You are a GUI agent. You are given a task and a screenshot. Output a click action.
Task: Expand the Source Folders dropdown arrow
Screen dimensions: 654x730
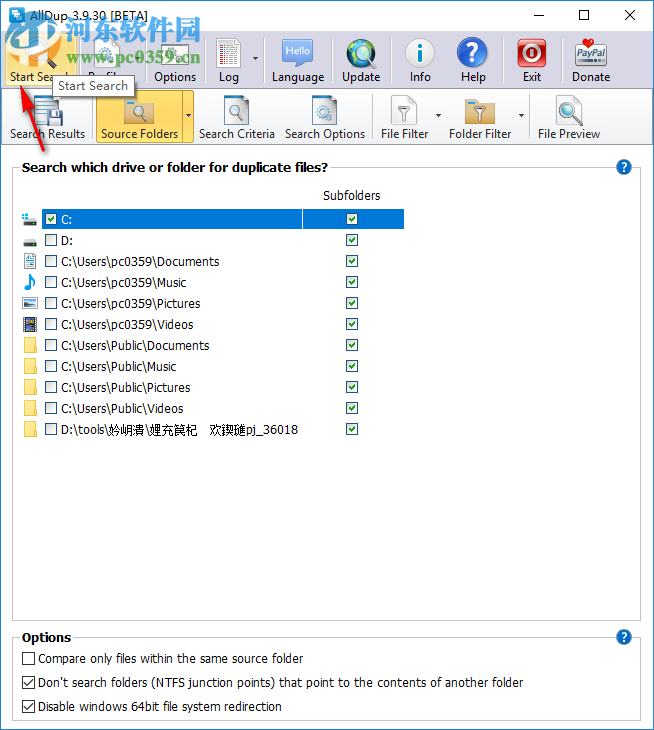(x=188, y=117)
